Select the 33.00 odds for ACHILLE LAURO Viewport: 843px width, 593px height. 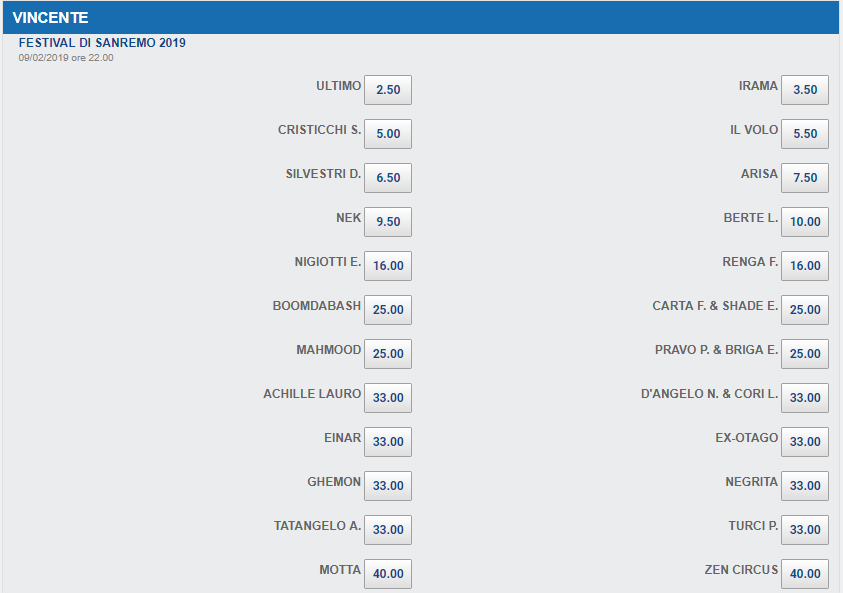coord(388,398)
